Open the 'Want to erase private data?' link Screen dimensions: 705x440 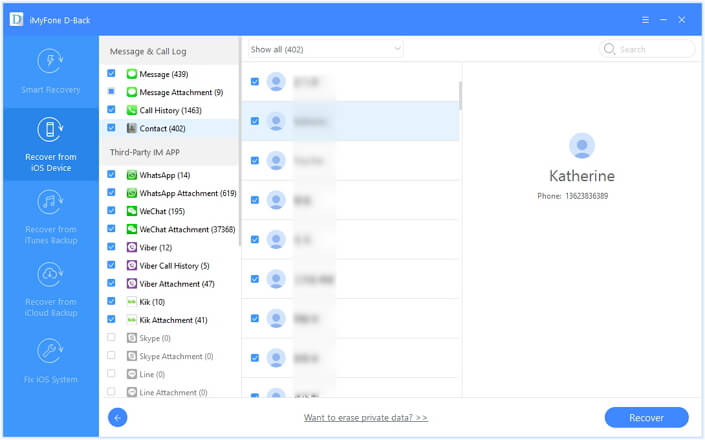click(366, 417)
